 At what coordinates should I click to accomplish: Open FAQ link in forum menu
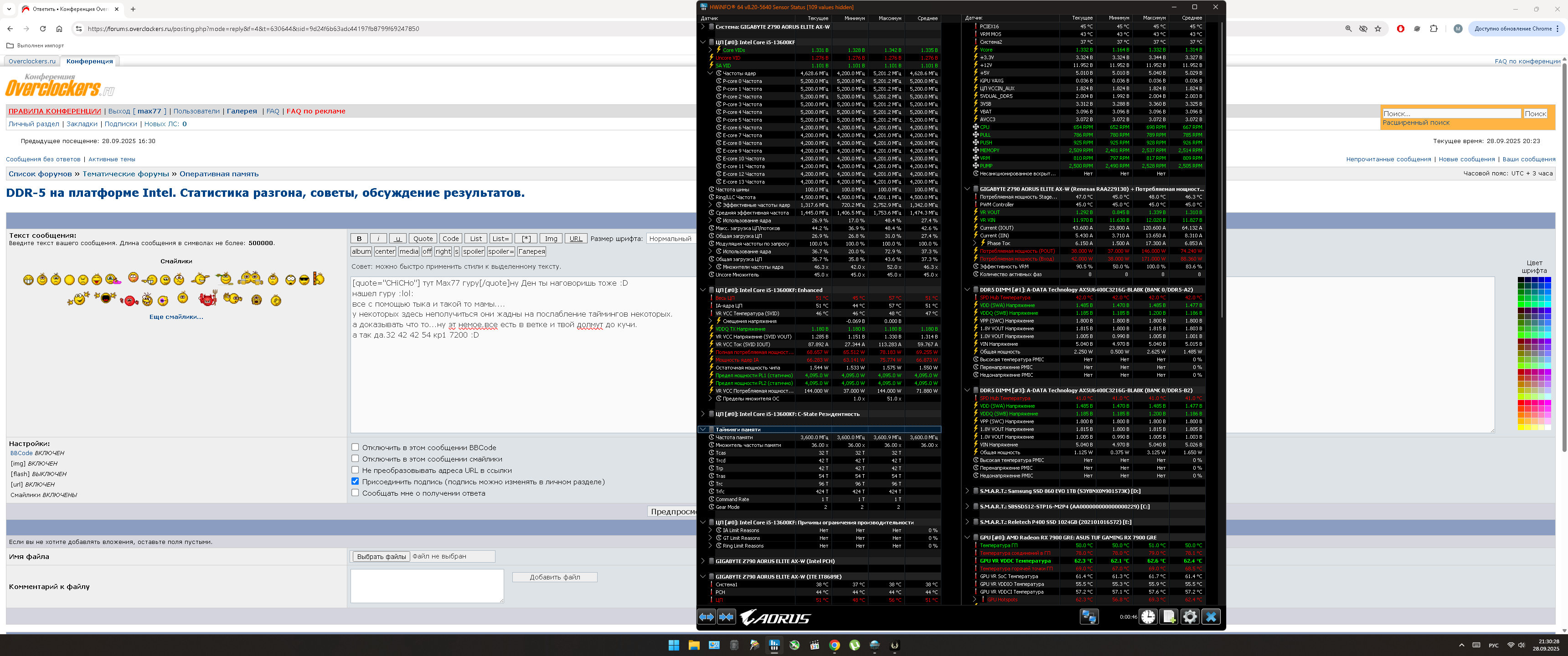point(273,111)
